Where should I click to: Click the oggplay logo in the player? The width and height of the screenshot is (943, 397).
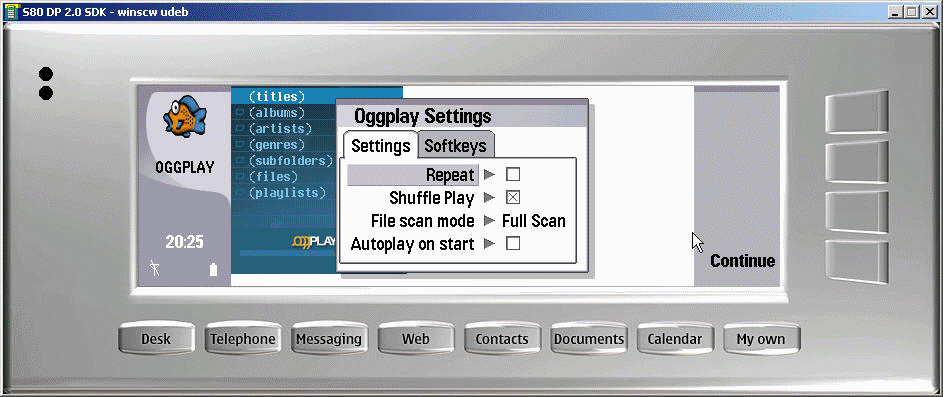click(313, 242)
